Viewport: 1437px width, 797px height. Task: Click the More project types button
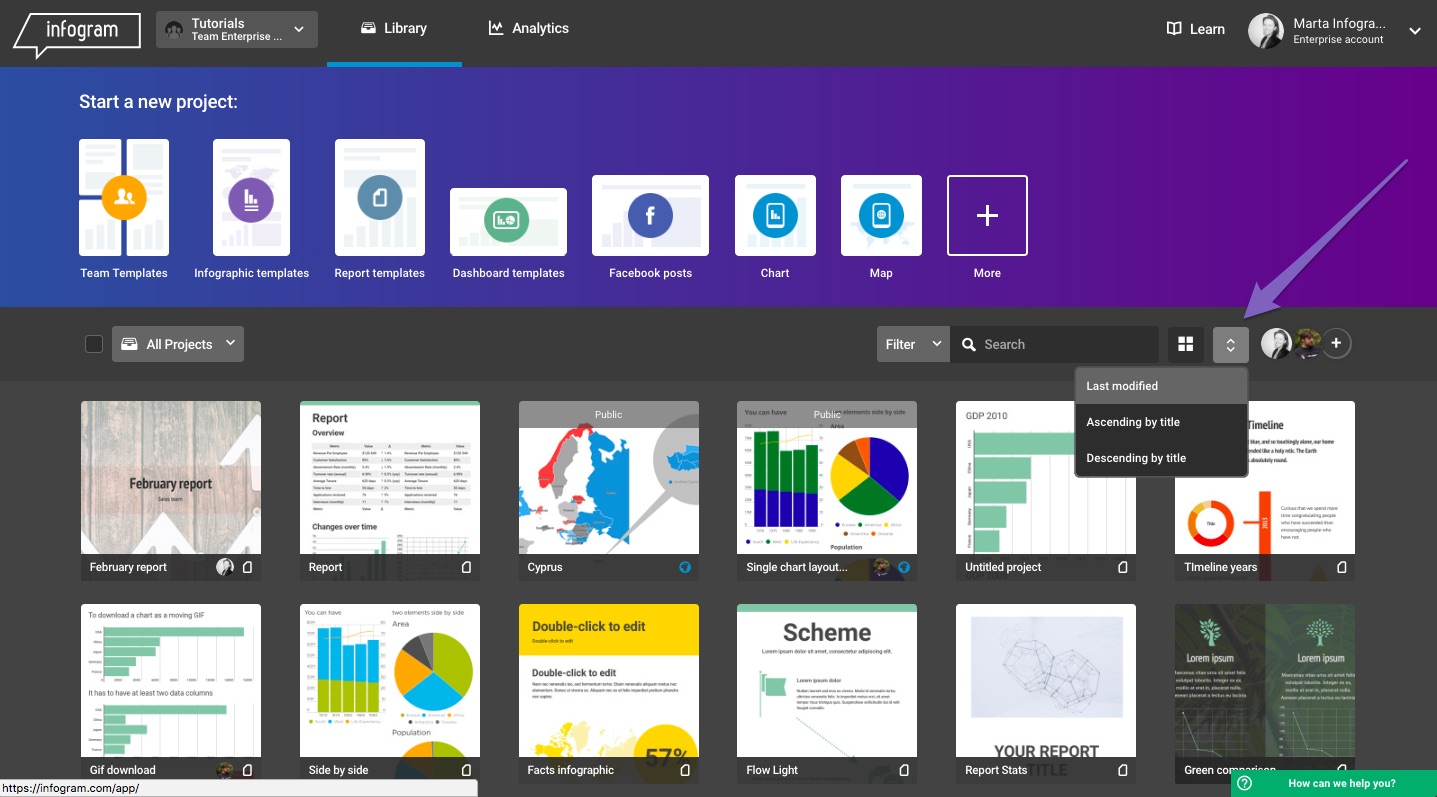(987, 216)
